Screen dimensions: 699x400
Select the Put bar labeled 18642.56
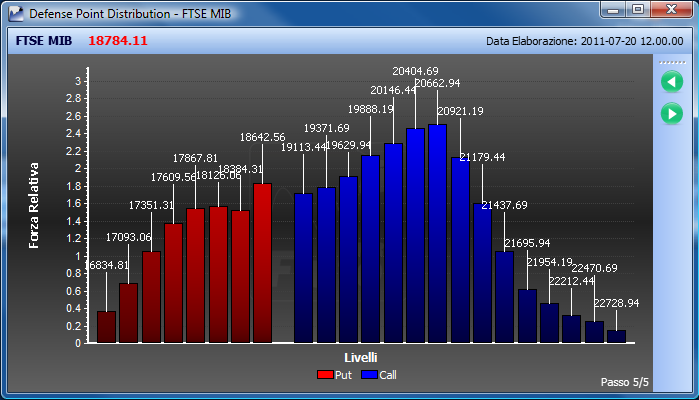point(262,263)
